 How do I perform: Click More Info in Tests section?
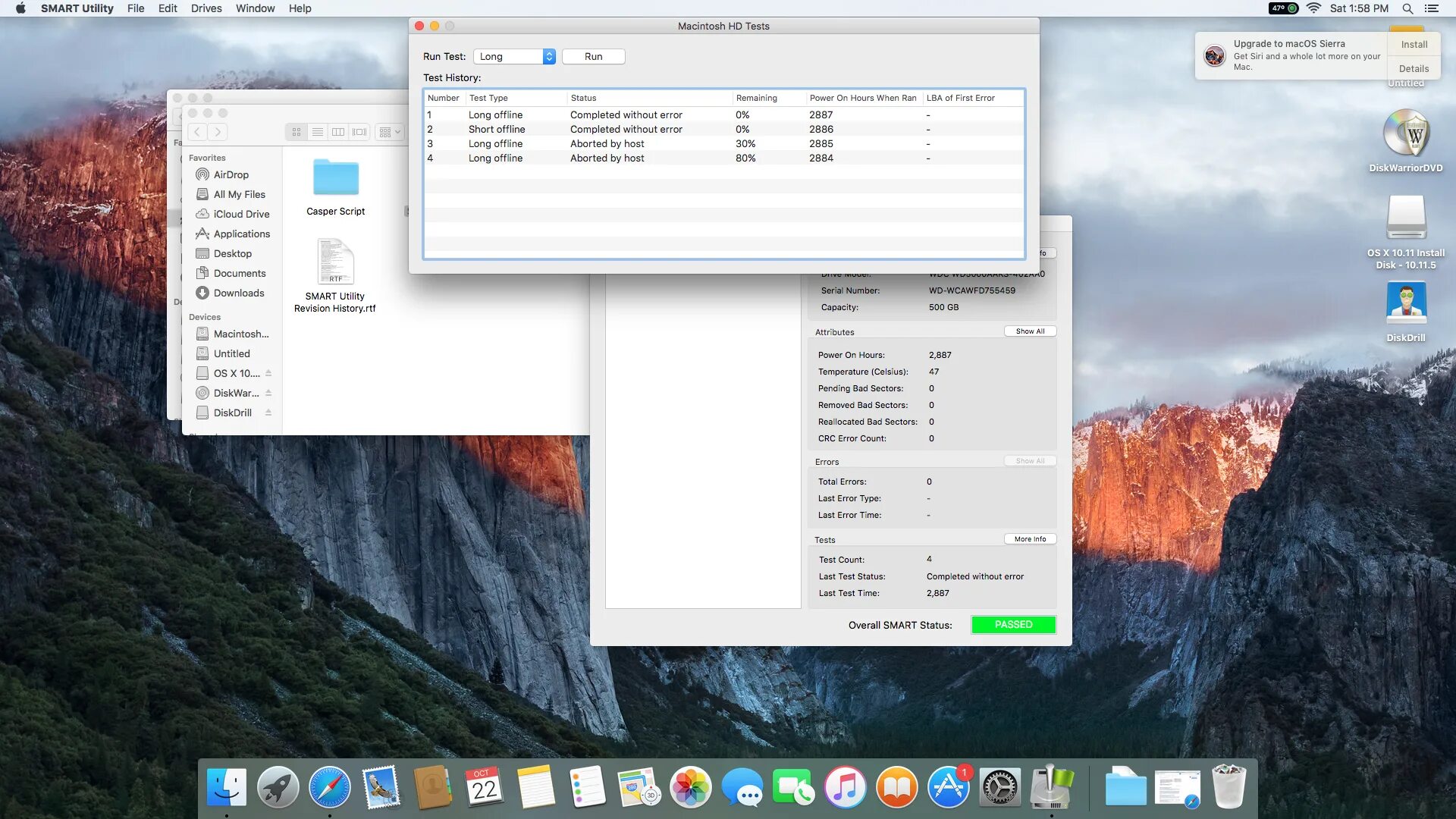1030,539
